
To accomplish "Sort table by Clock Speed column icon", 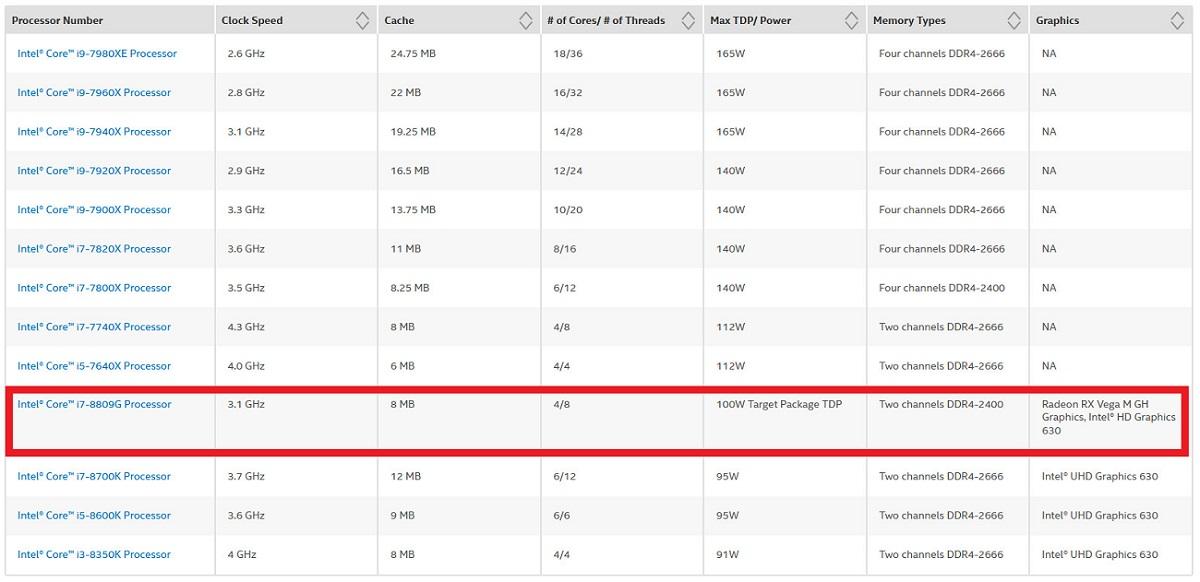I will 362,20.
